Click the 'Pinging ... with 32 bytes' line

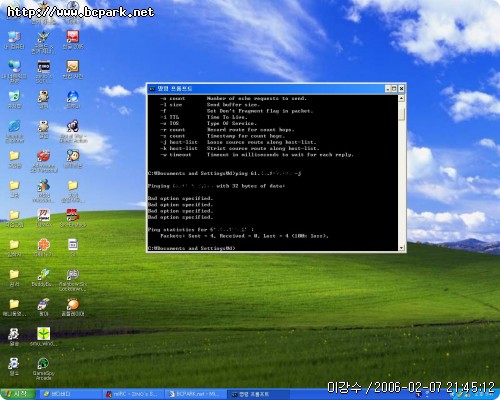(217, 186)
